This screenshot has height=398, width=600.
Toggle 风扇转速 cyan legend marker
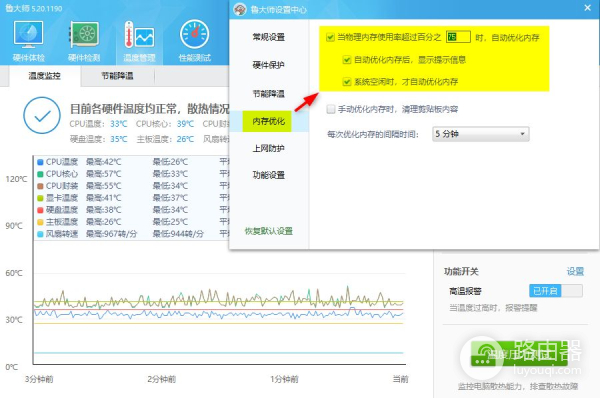[40, 233]
